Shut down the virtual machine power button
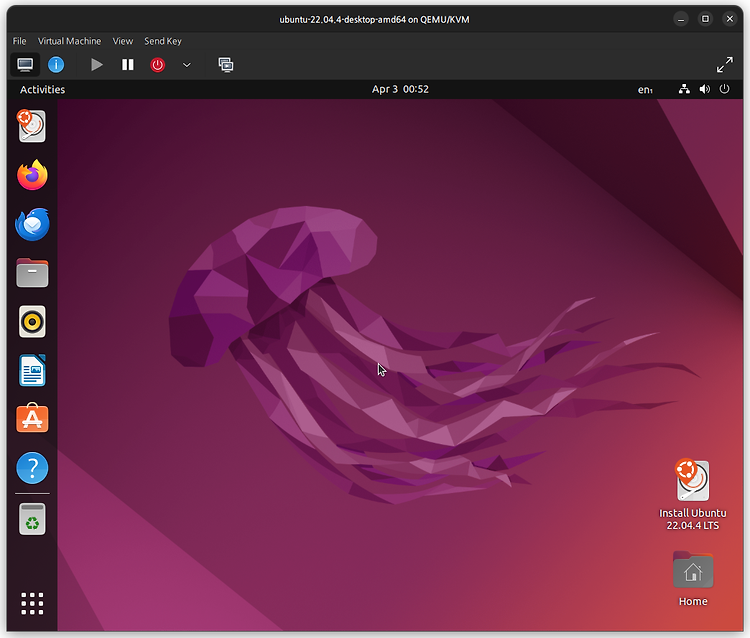Image resolution: width=750 pixels, height=638 pixels. [x=157, y=65]
